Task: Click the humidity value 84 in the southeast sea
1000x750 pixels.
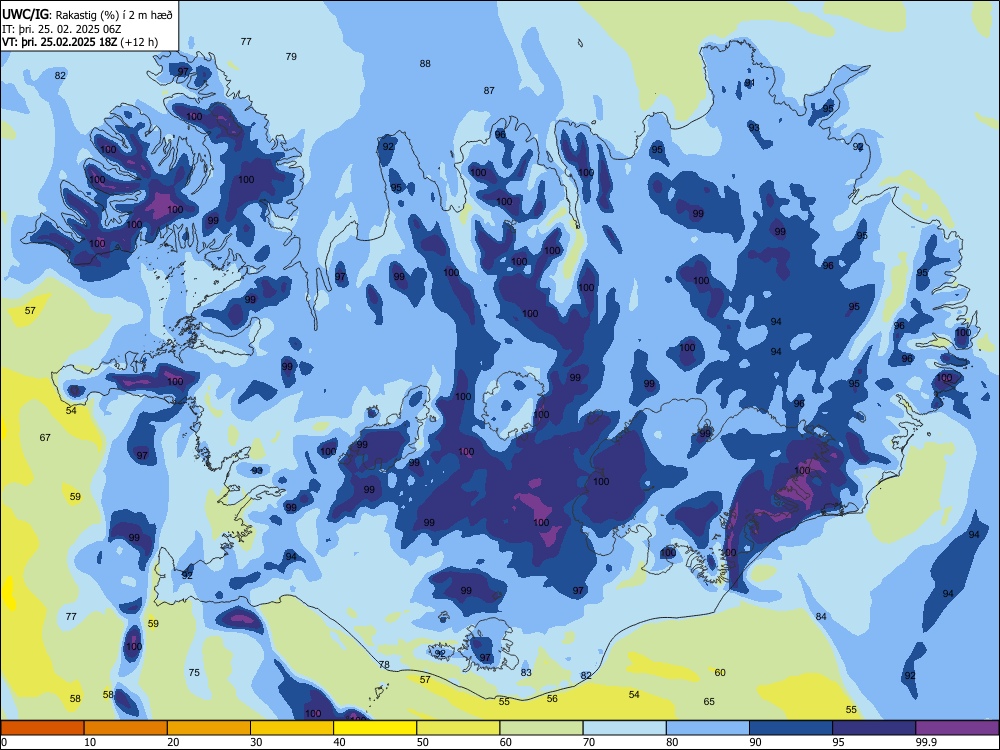Action: (x=821, y=616)
